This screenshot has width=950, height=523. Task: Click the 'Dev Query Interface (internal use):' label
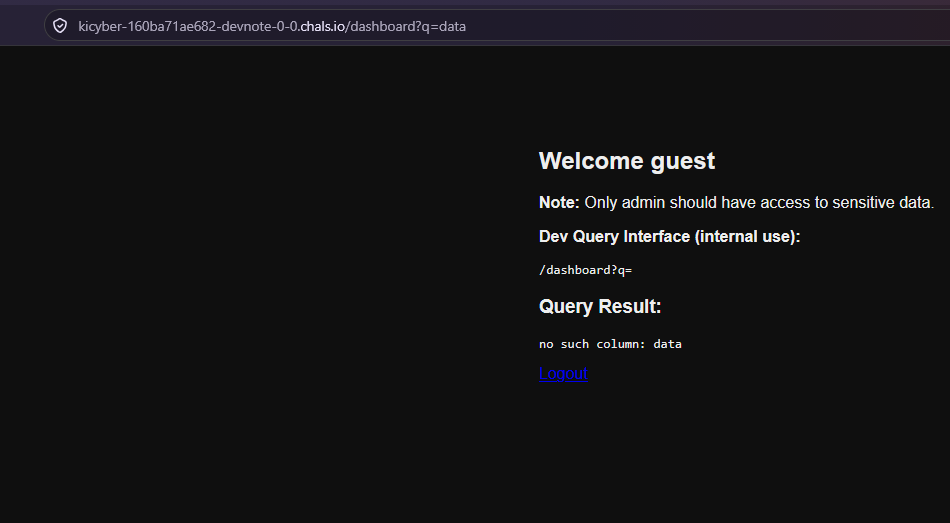click(669, 236)
